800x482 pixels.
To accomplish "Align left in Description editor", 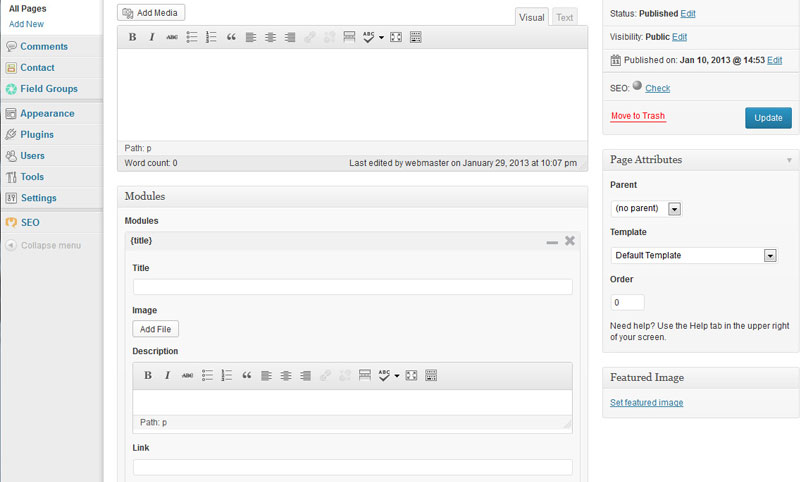I will 266,375.
